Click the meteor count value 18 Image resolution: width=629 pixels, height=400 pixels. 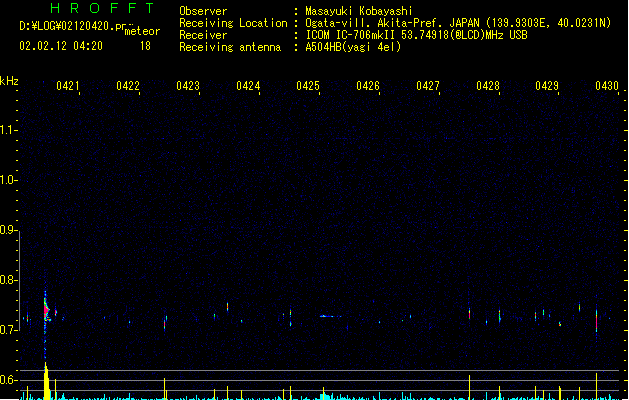(x=145, y=46)
